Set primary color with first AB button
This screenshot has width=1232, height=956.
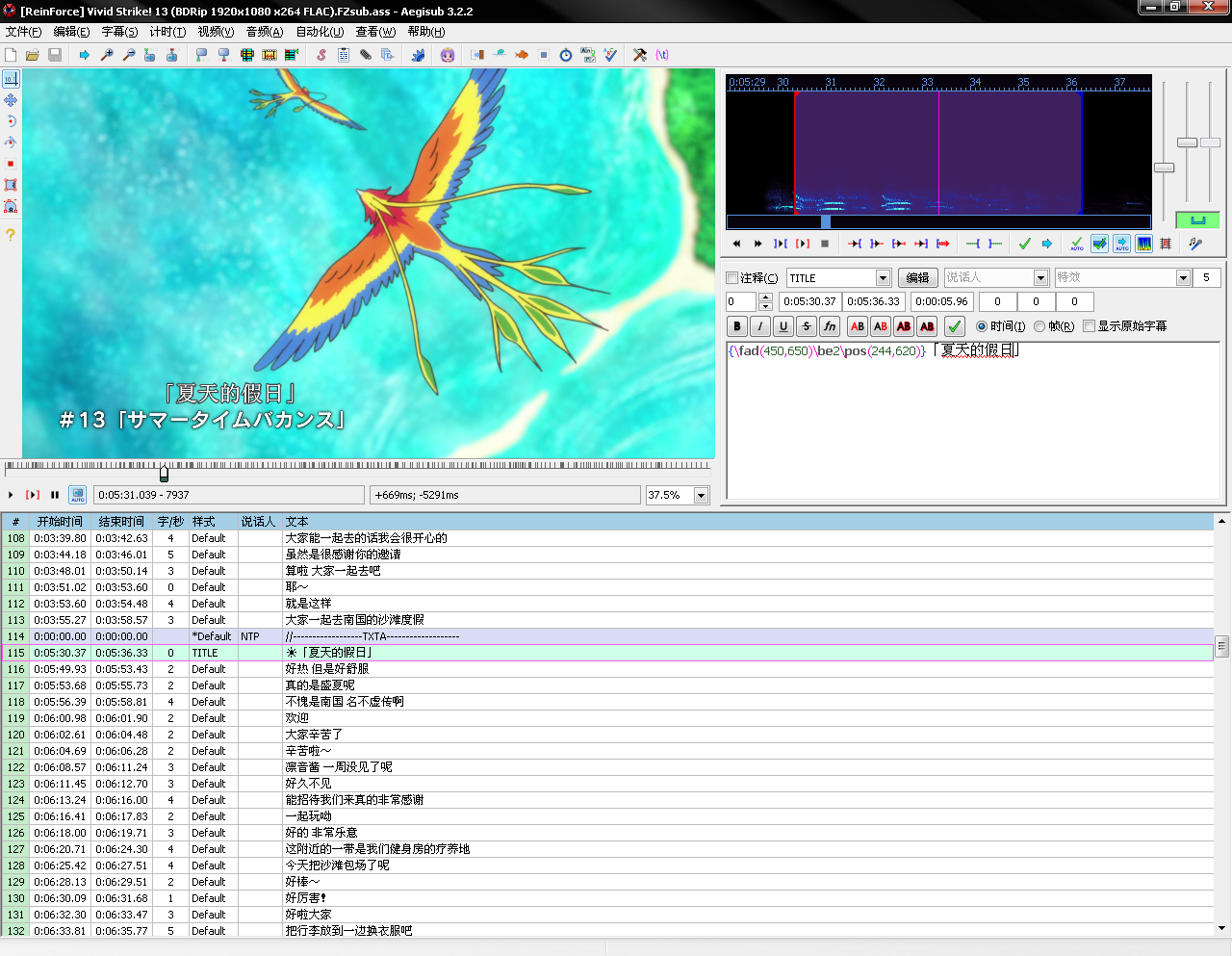[x=858, y=326]
